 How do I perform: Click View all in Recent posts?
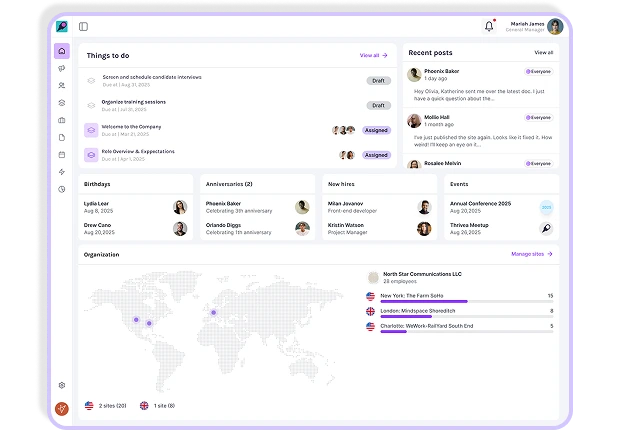click(543, 52)
